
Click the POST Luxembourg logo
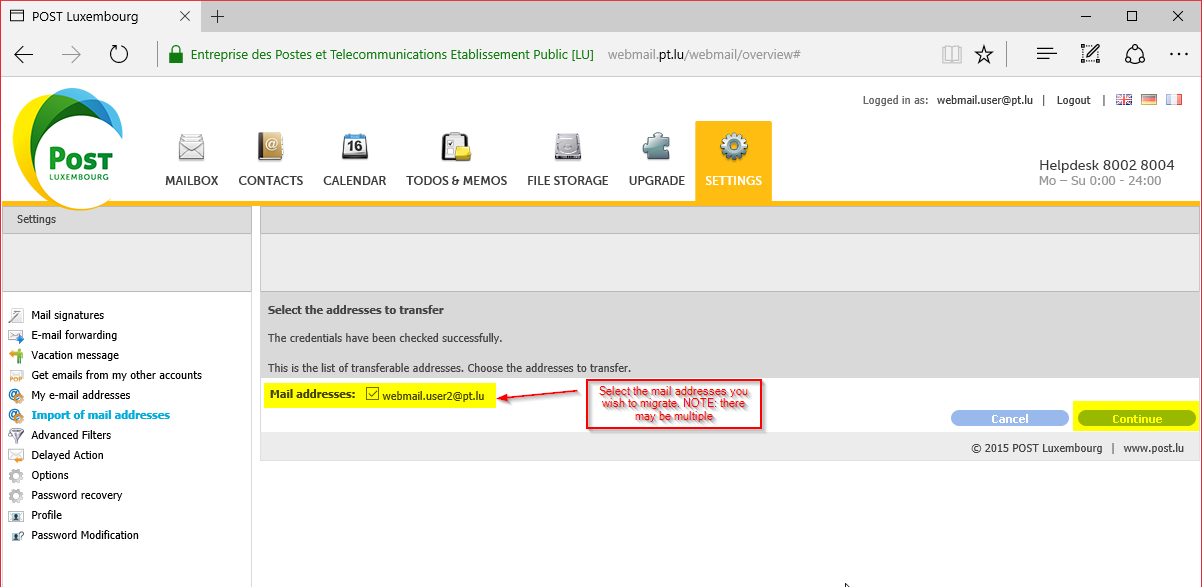68,147
